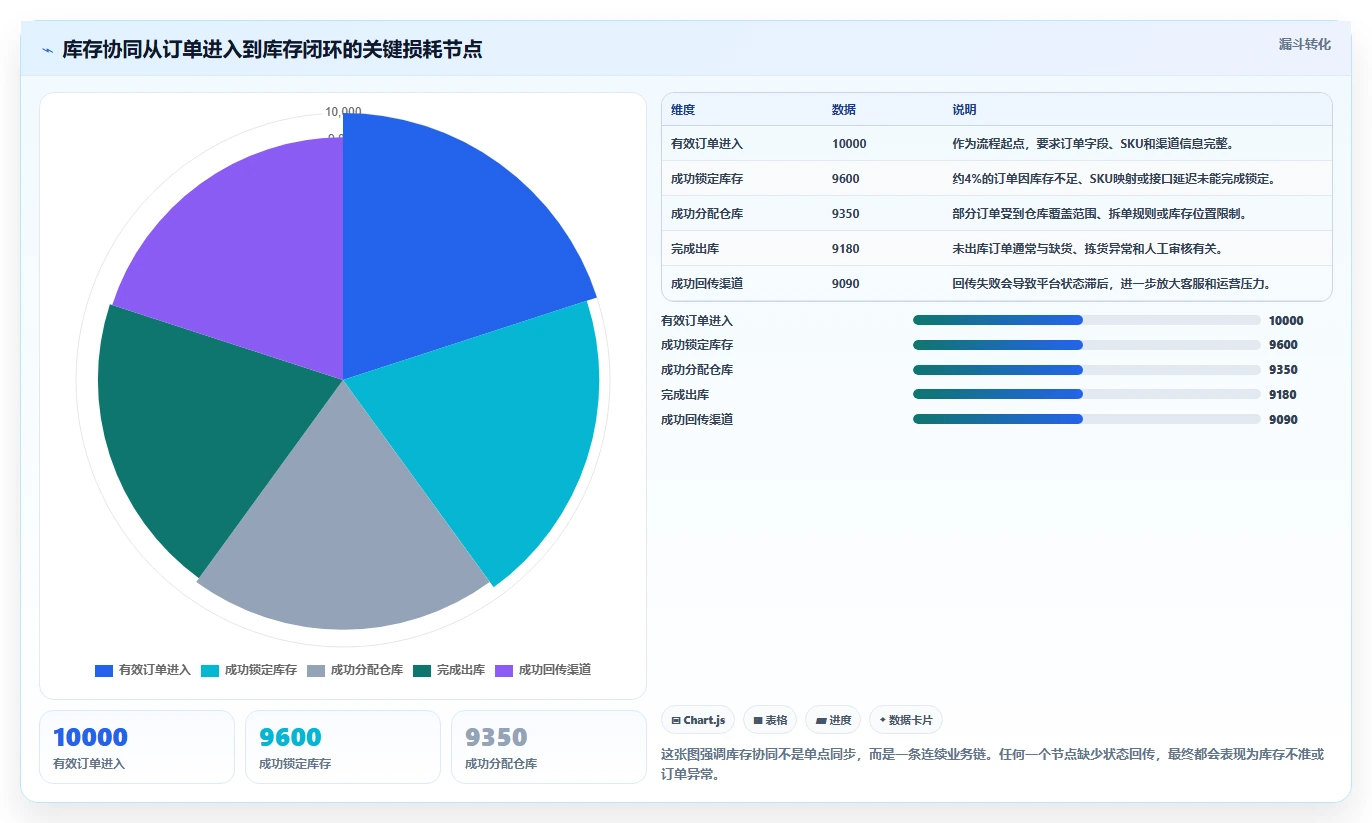Image resolution: width=1372 pixels, height=823 pixels.
Task: Toggle 成功锁定库存 legend swatch
Action: click(x=210, y=670)
